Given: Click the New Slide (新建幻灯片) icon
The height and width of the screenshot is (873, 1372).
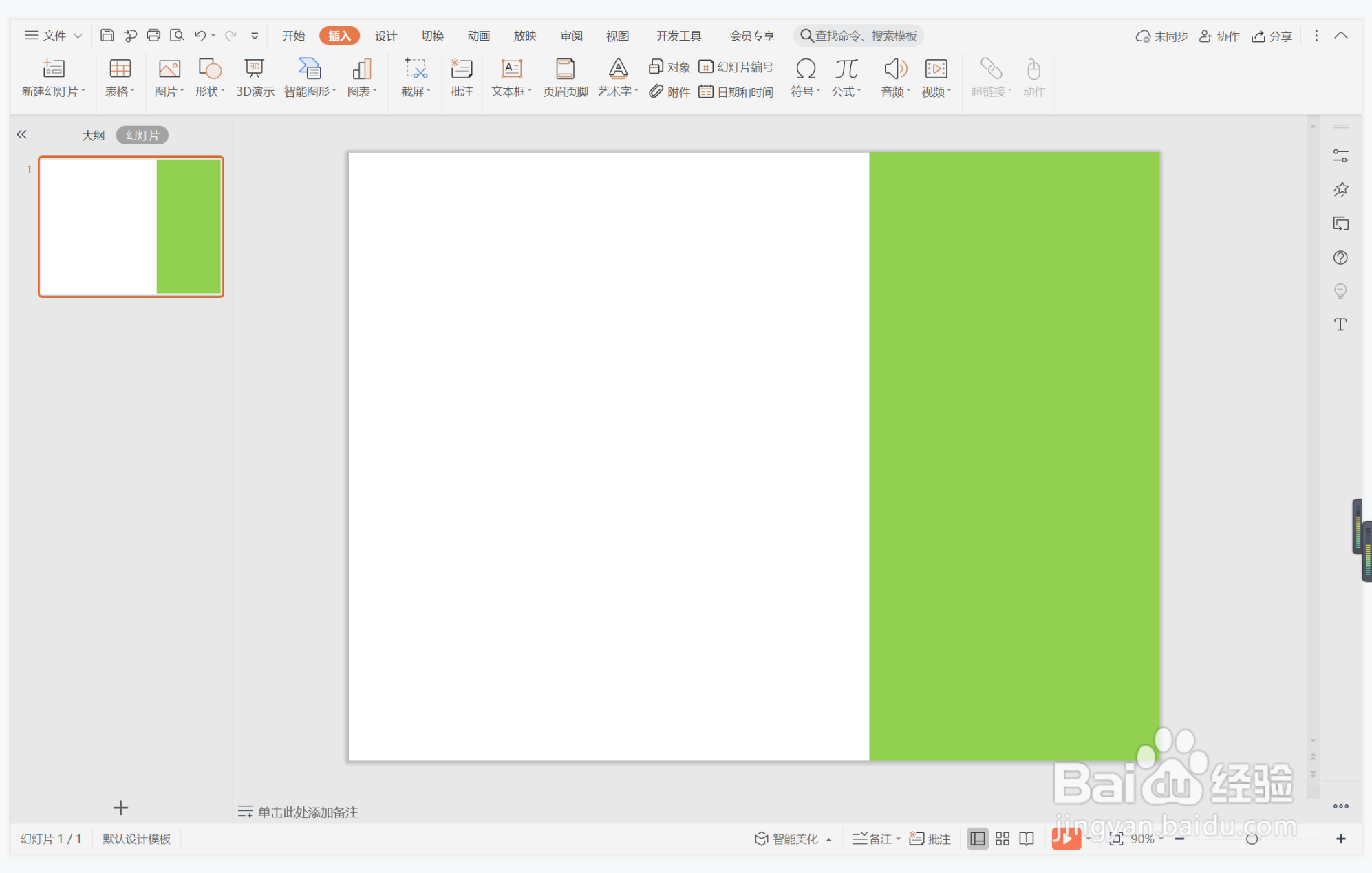Looking at the screenshot, I should [54, 69].
